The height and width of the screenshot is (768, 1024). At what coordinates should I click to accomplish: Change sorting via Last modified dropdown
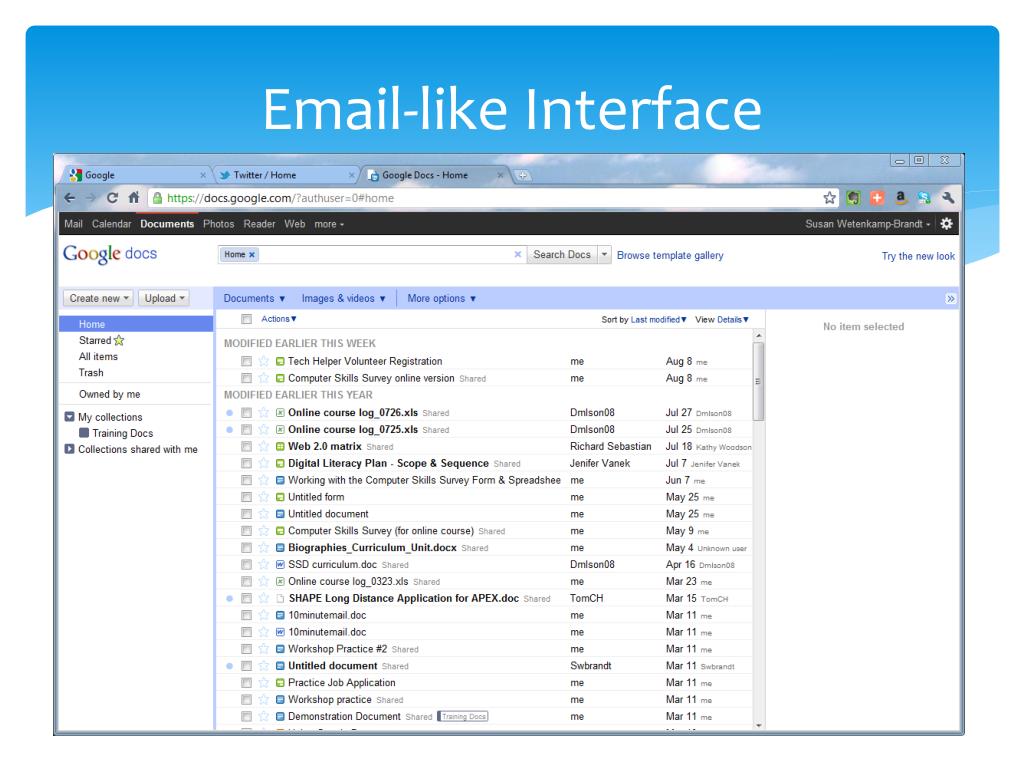(658, 319)
